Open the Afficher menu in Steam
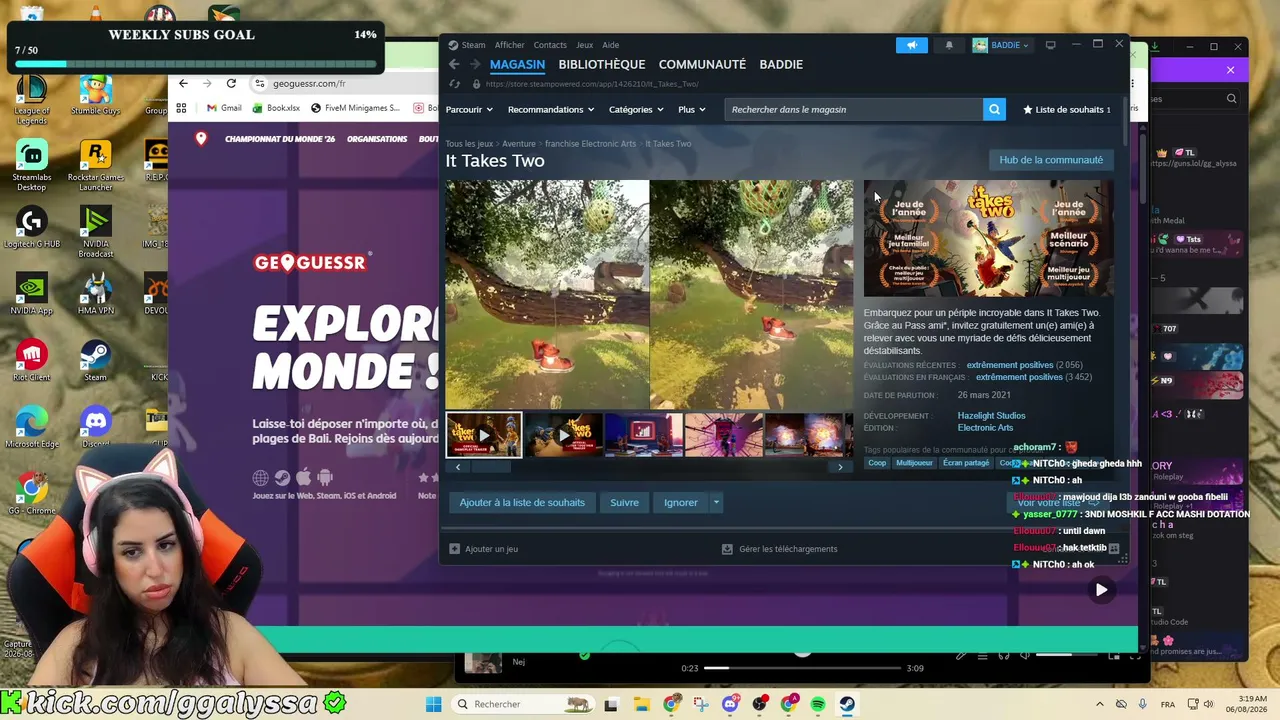1280x720 pixels. 509,45
